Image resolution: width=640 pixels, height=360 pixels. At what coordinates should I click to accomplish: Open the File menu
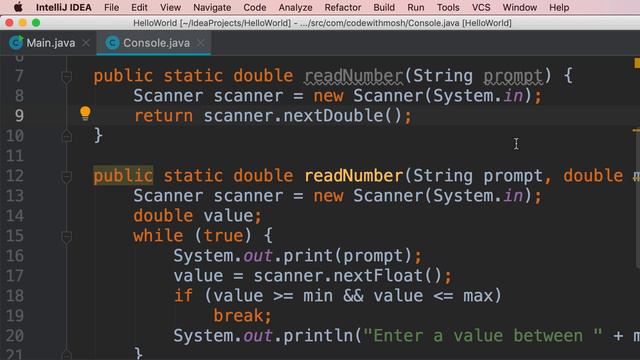click(111, 7)
